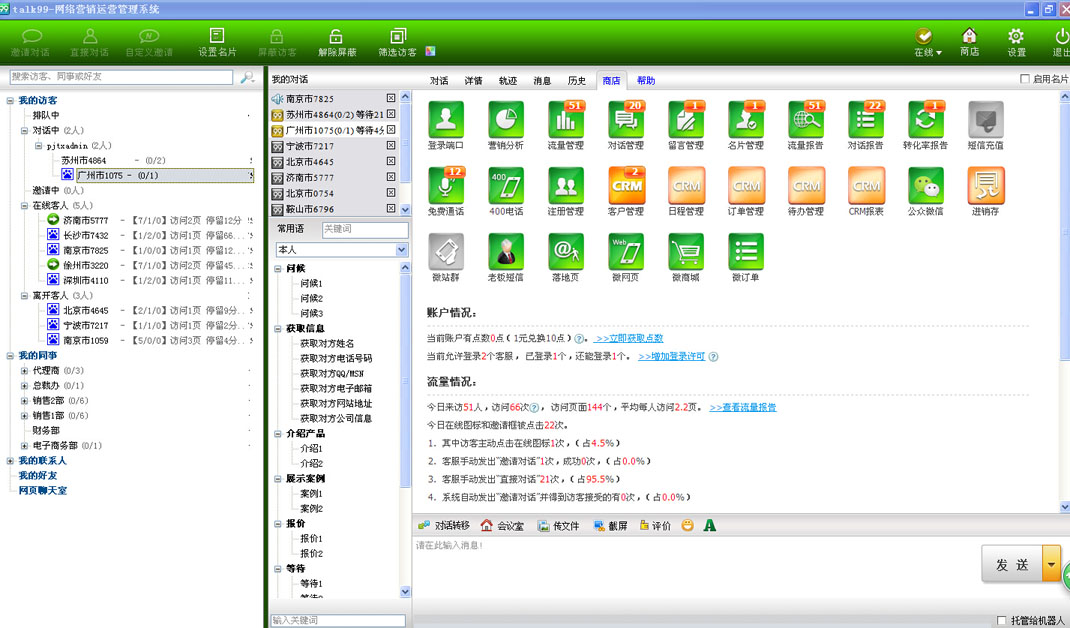Screen dimensions: 1070x628
Task: Click the visitor search input field
Action: pyautogui.click(x=124, y=77)
